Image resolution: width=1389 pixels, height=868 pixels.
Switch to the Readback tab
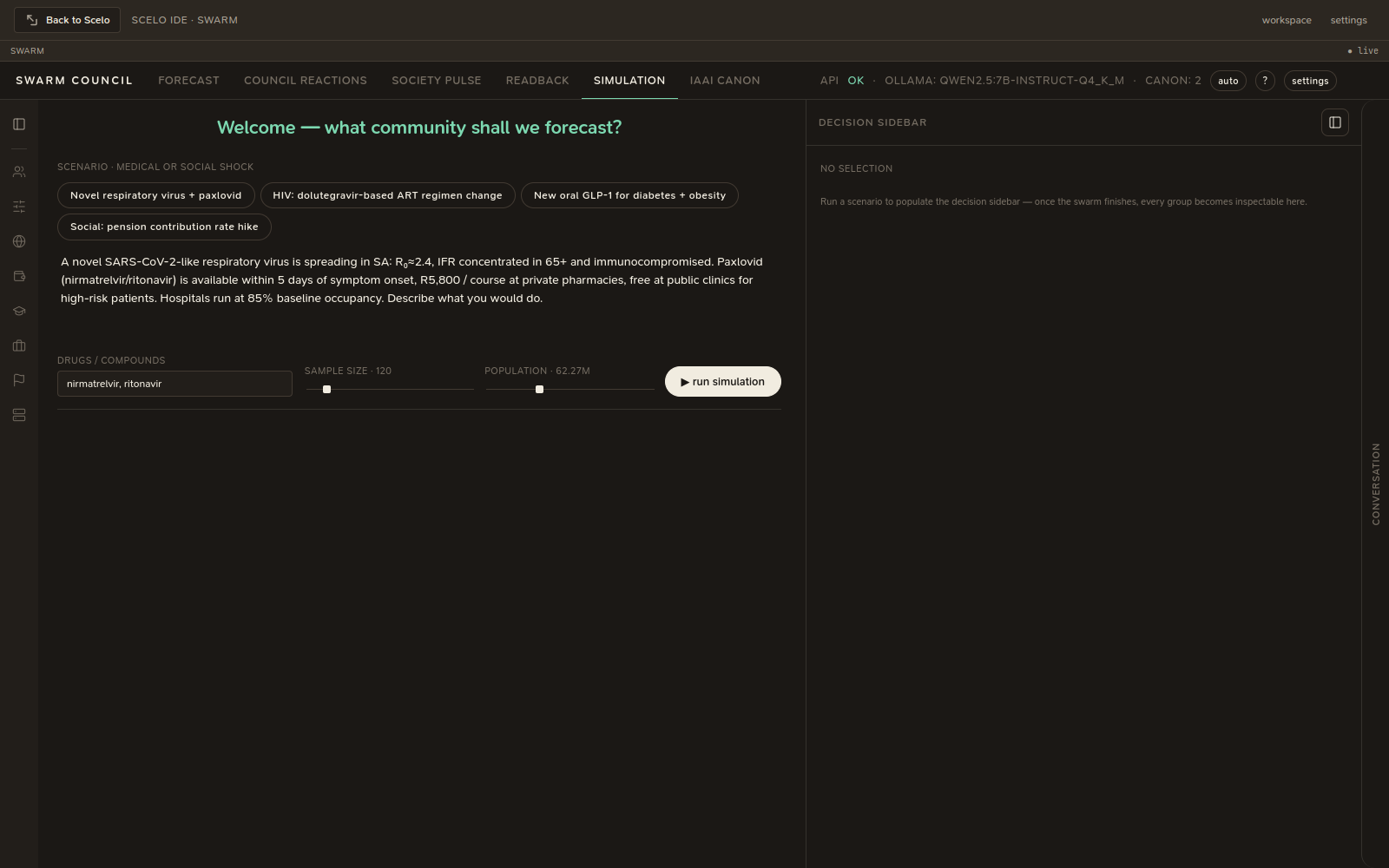click(x=537, y=81)
